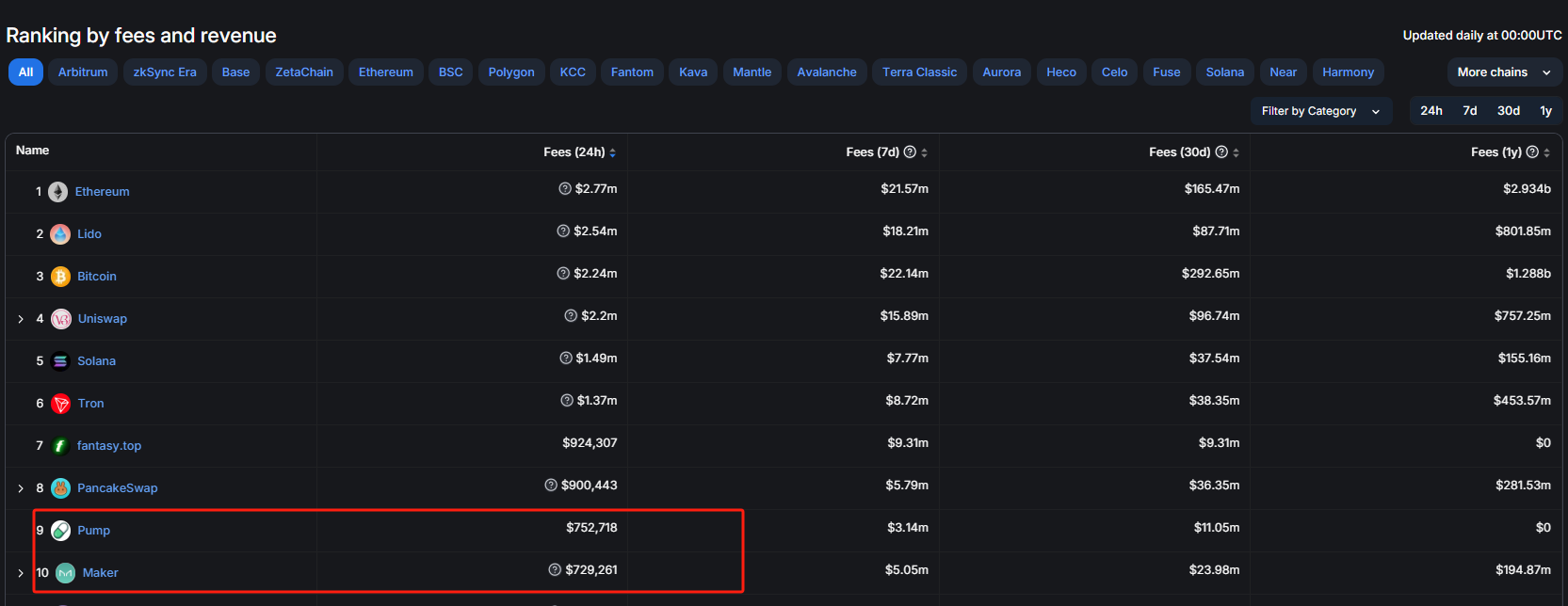The height and width of the screenshot is (606, 1568).
Task: Select the Harmony chain tab
Action: pyautogui.click(x=1348, y=72)
